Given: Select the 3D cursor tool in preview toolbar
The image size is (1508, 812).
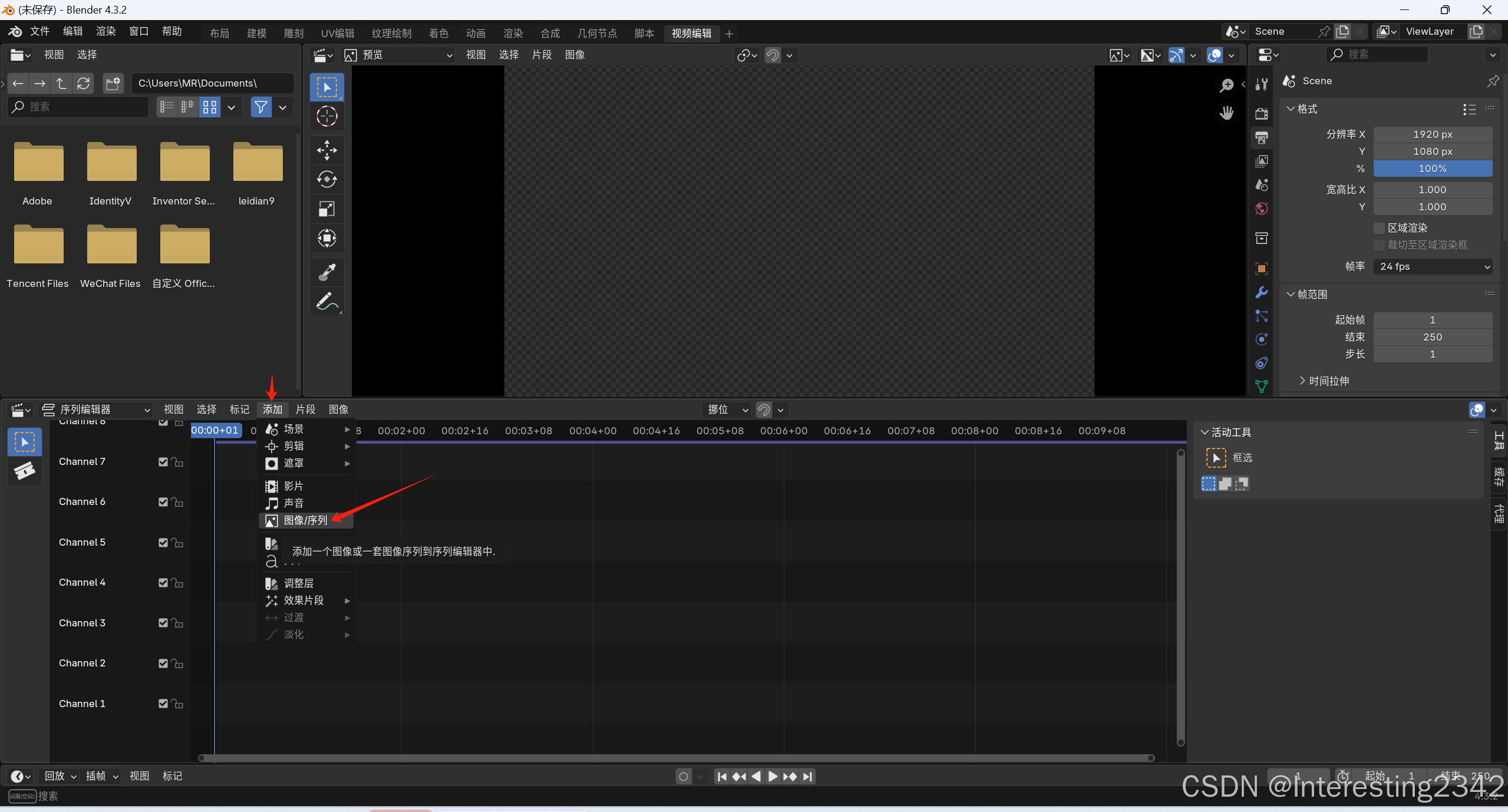Looking at the screenshot, I should 326,116.
